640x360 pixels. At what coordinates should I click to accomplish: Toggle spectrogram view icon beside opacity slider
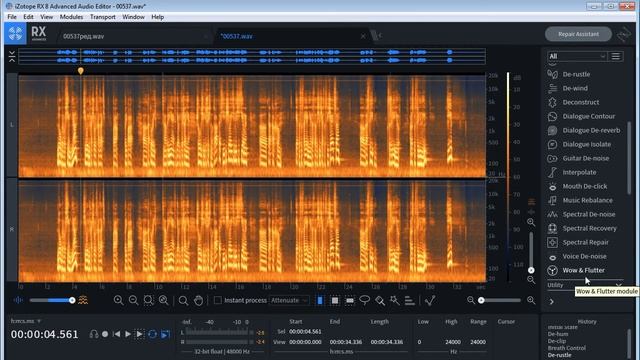83,300
